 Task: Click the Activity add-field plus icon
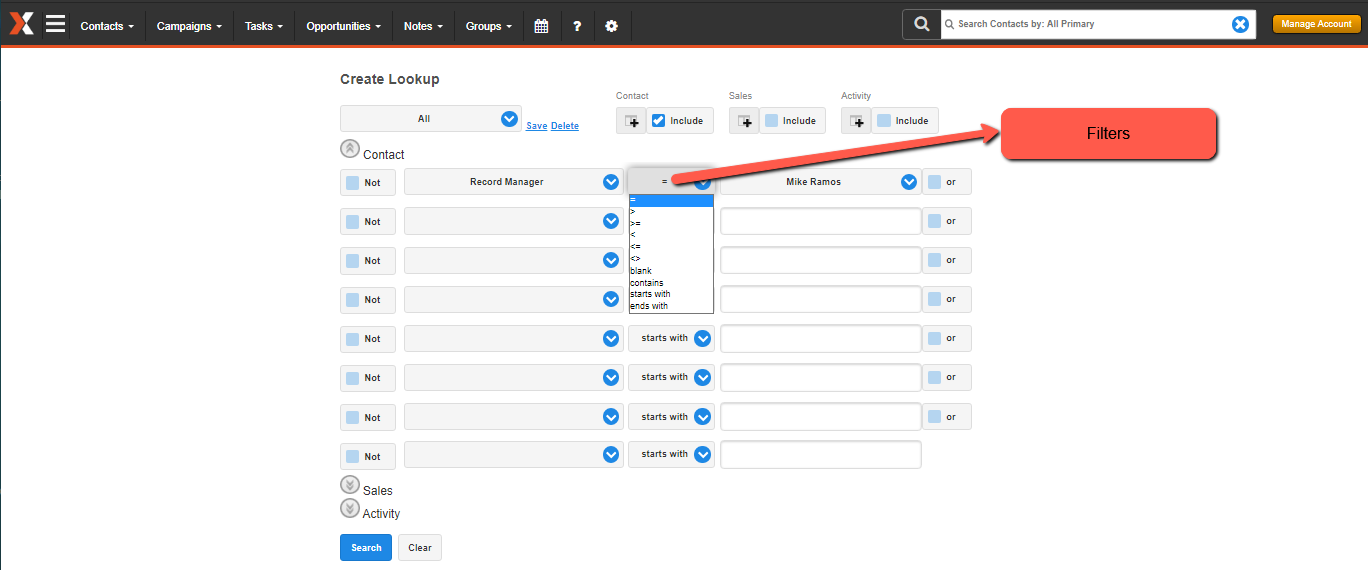(856, 121)
